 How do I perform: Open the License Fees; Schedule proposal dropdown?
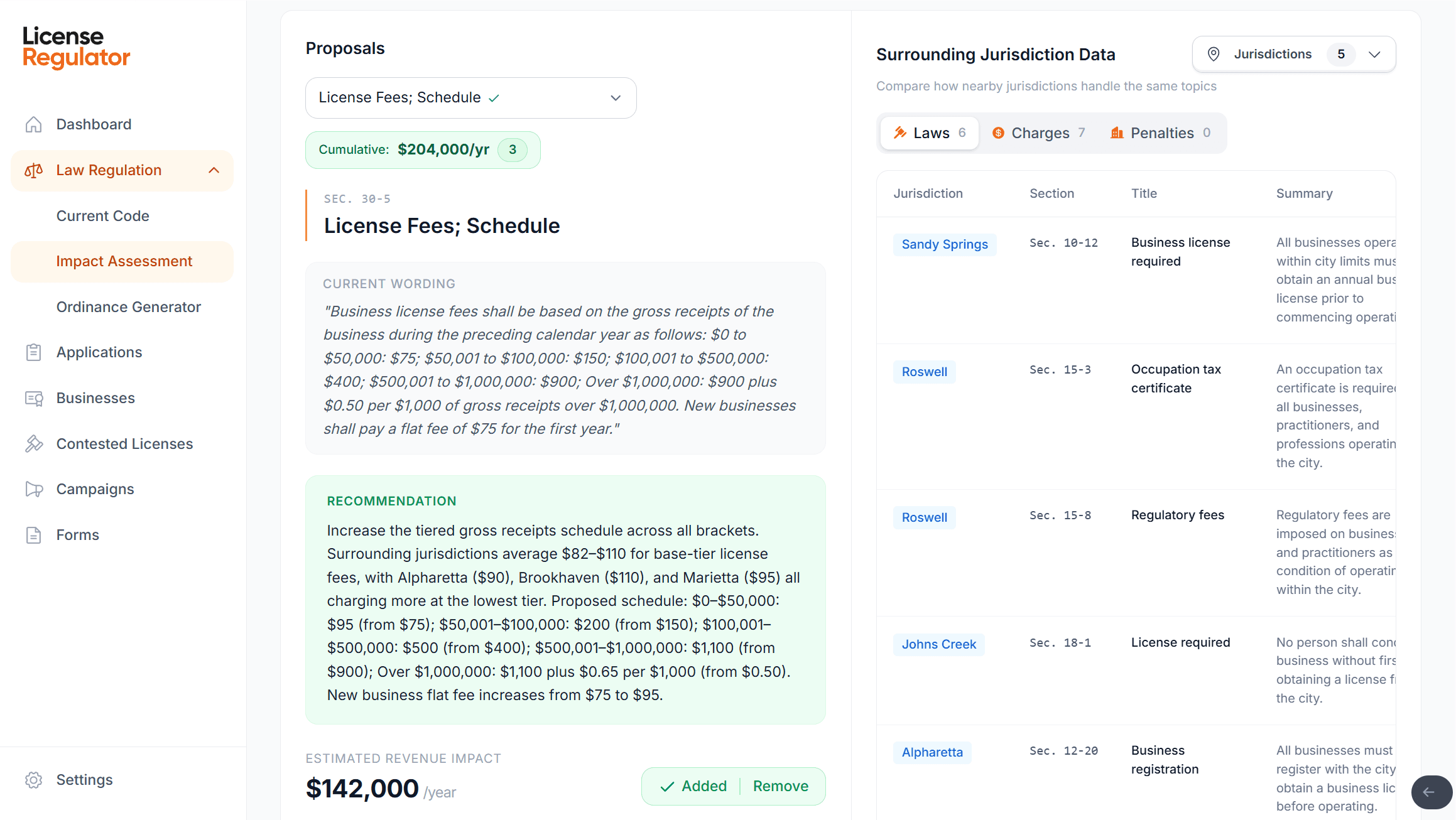tap(470, 98)
